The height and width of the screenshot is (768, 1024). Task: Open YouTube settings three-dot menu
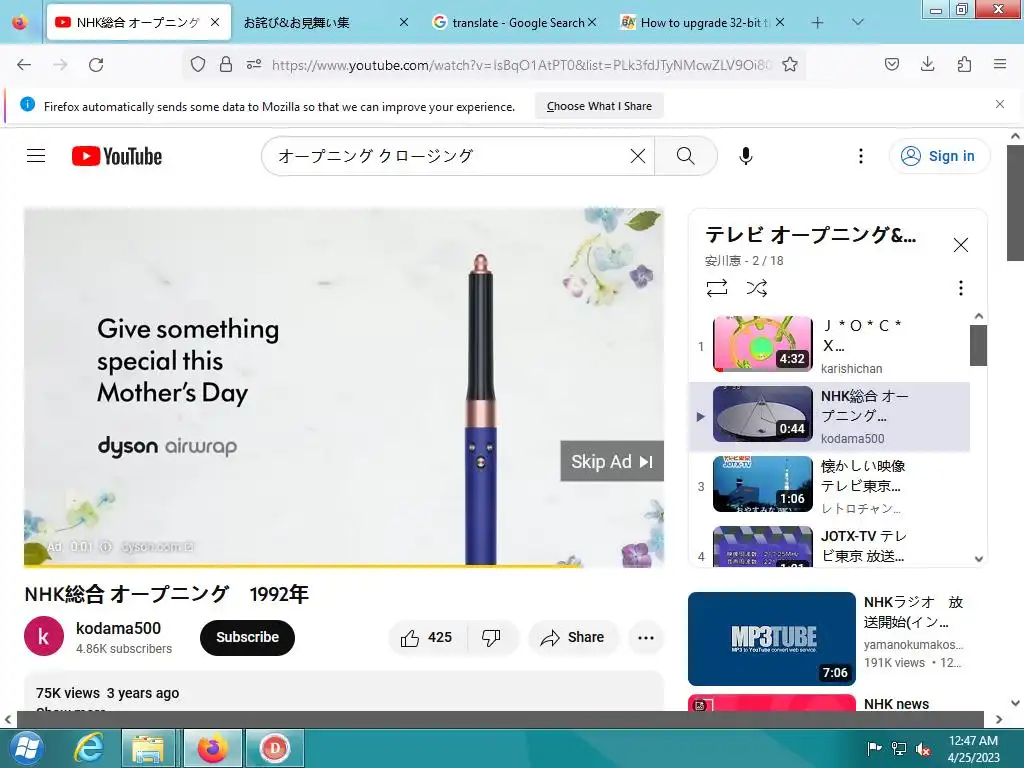861,155
